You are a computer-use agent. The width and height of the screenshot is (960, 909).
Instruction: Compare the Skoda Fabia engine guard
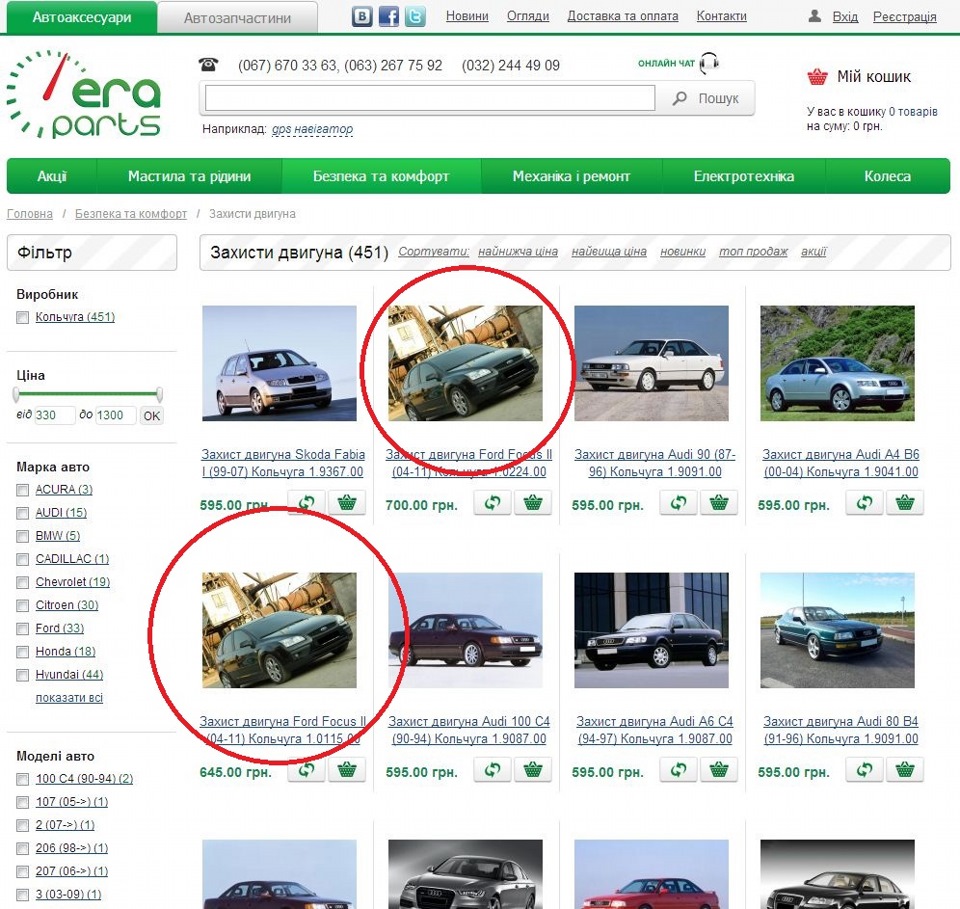pos(306,503)
